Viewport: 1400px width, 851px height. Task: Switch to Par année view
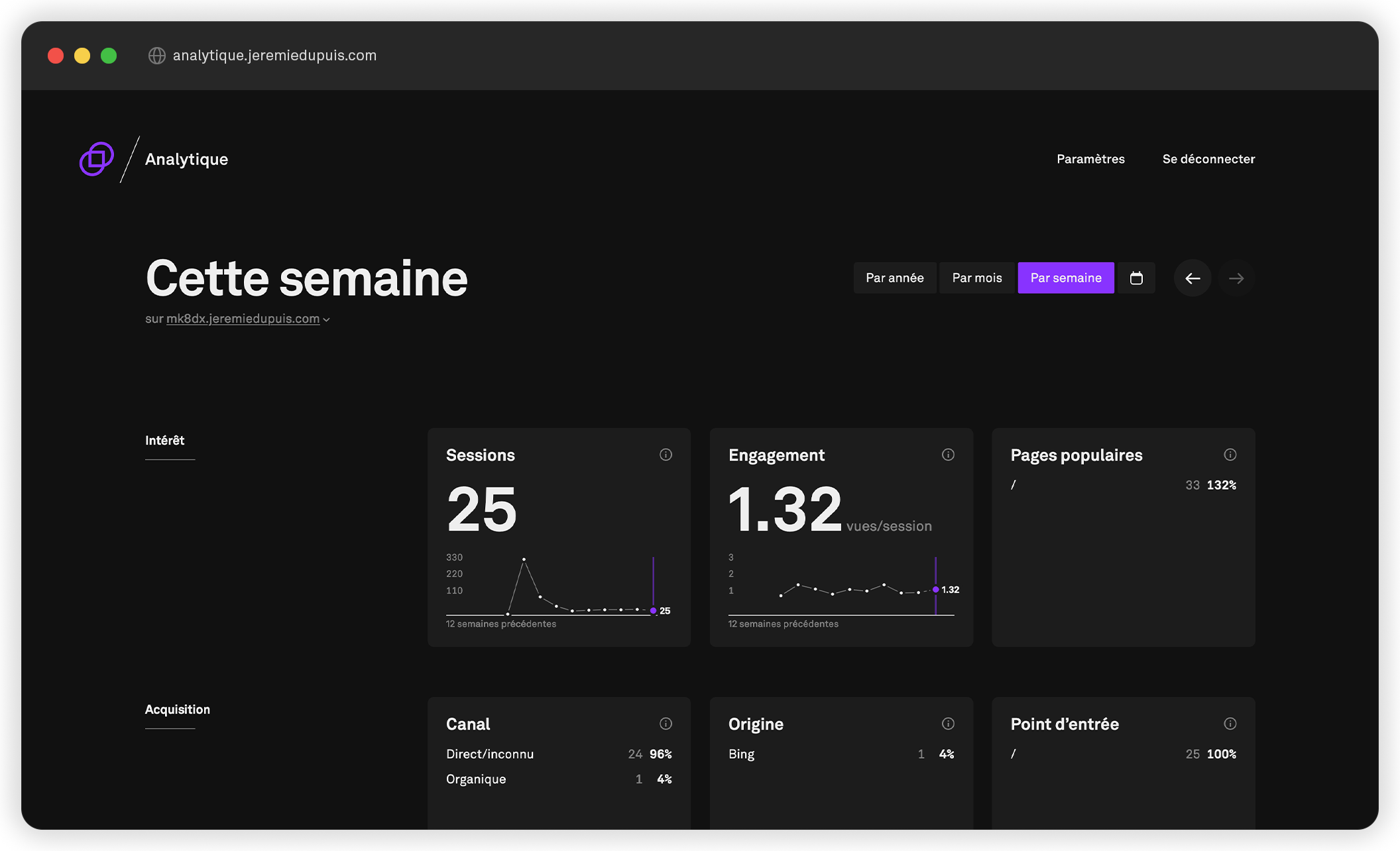895,278
